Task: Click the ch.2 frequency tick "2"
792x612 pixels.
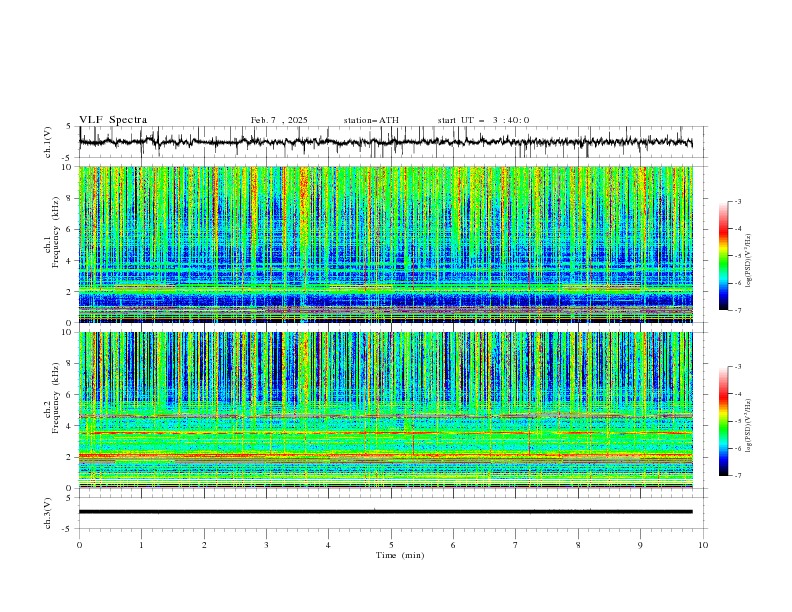Action: pyautogui.click(x=69, y=457)
